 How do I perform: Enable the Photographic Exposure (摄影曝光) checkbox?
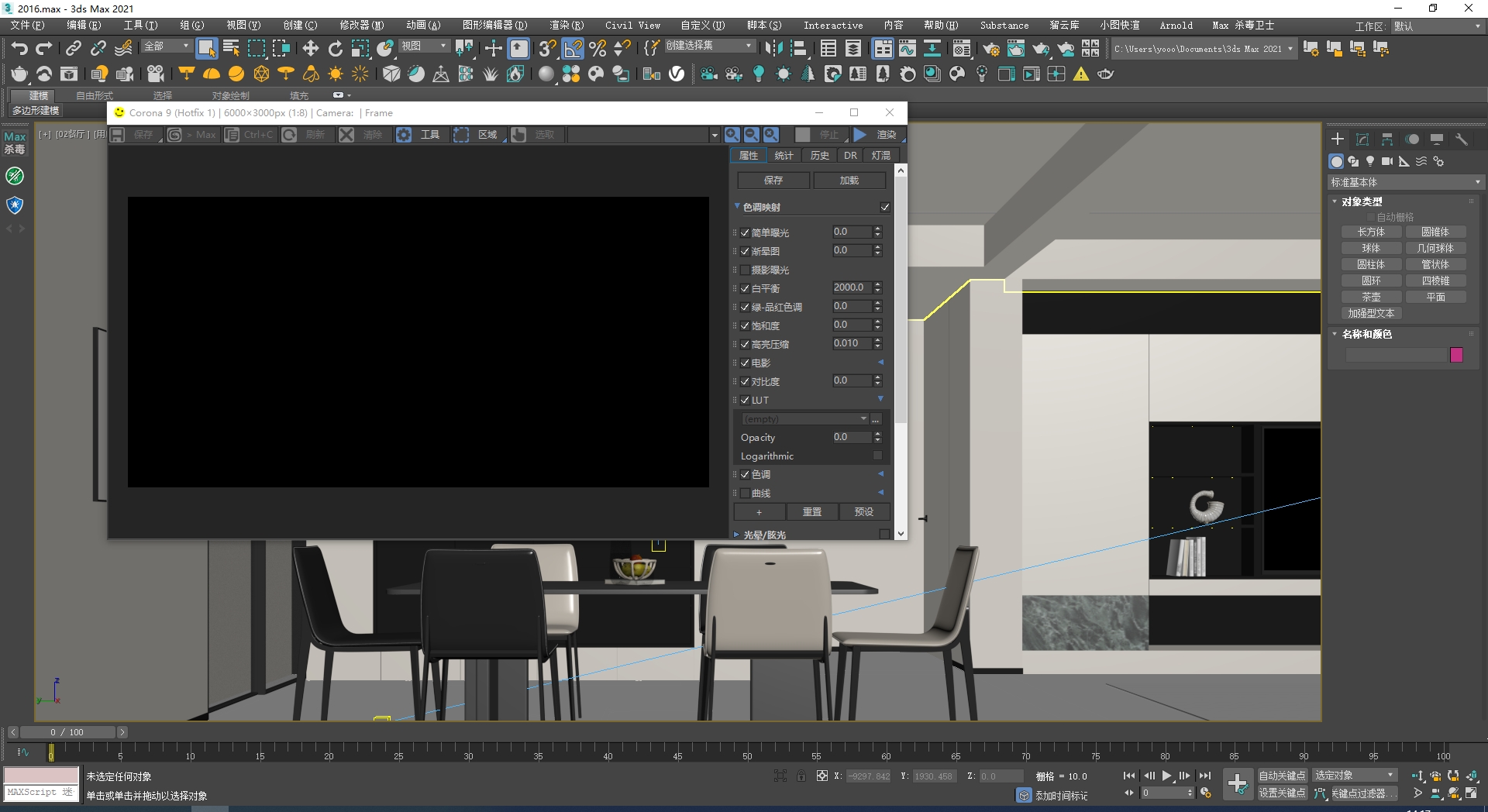[745, 270]
